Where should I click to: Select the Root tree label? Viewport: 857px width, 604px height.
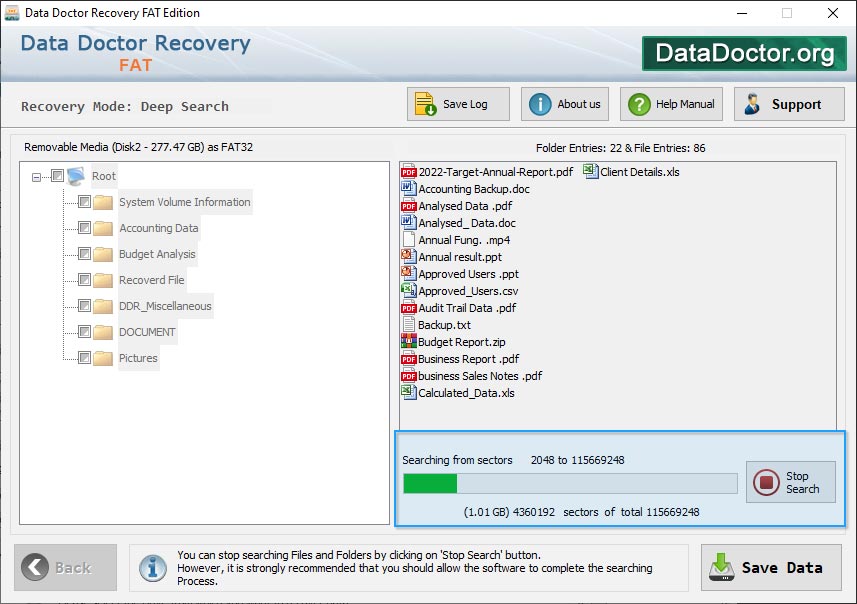pyautogui.click(x=104, y=176)
